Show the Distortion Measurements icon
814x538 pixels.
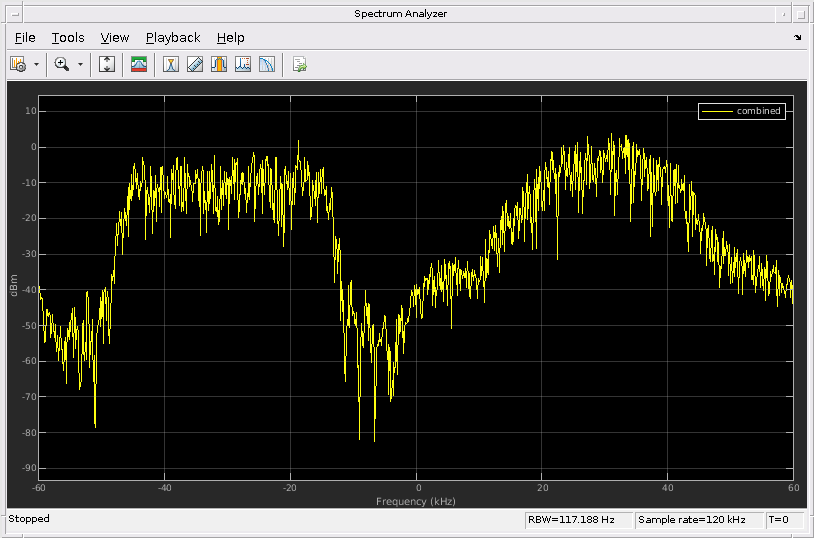(x=242, y=64)
